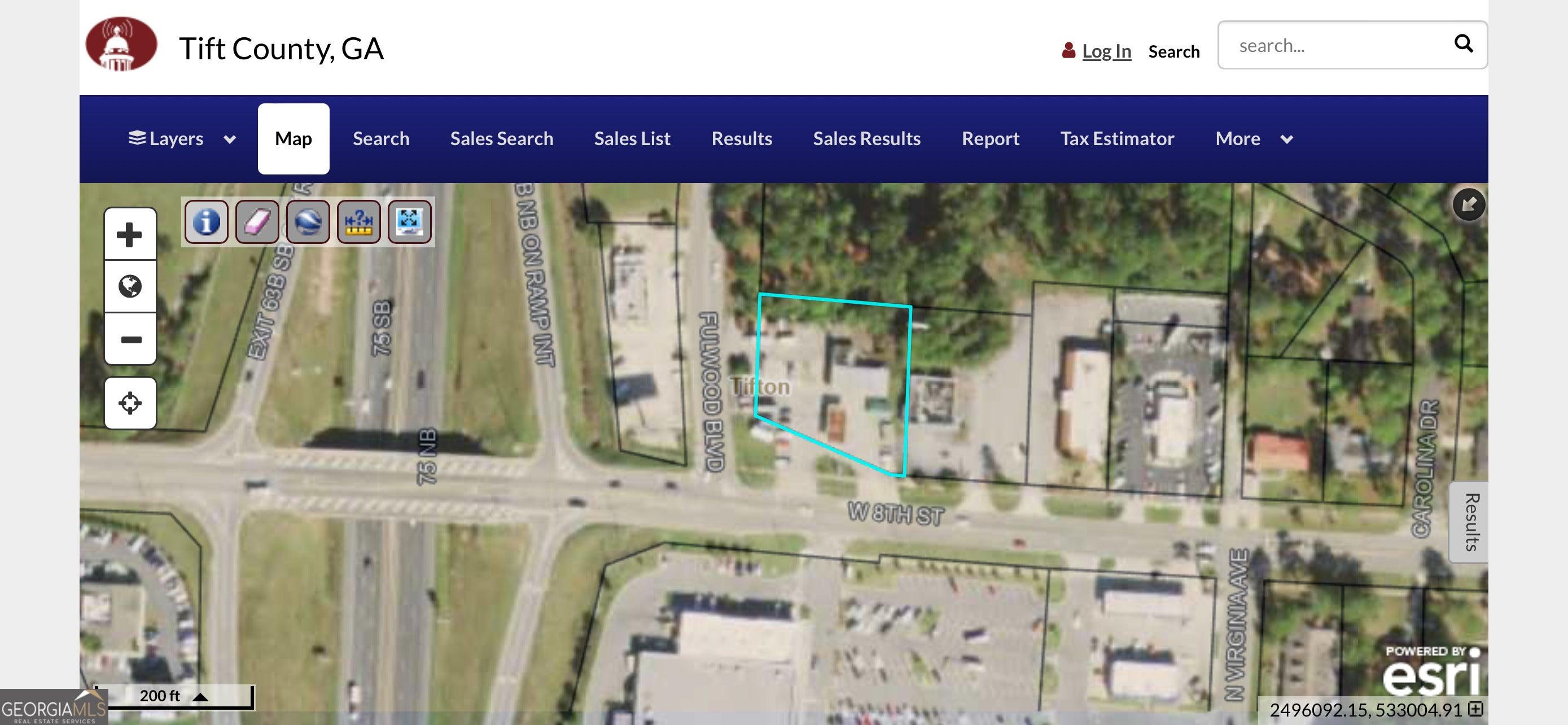Switch to the Sales Search tab
This screenshot has width=1568, height=725.
502,139
